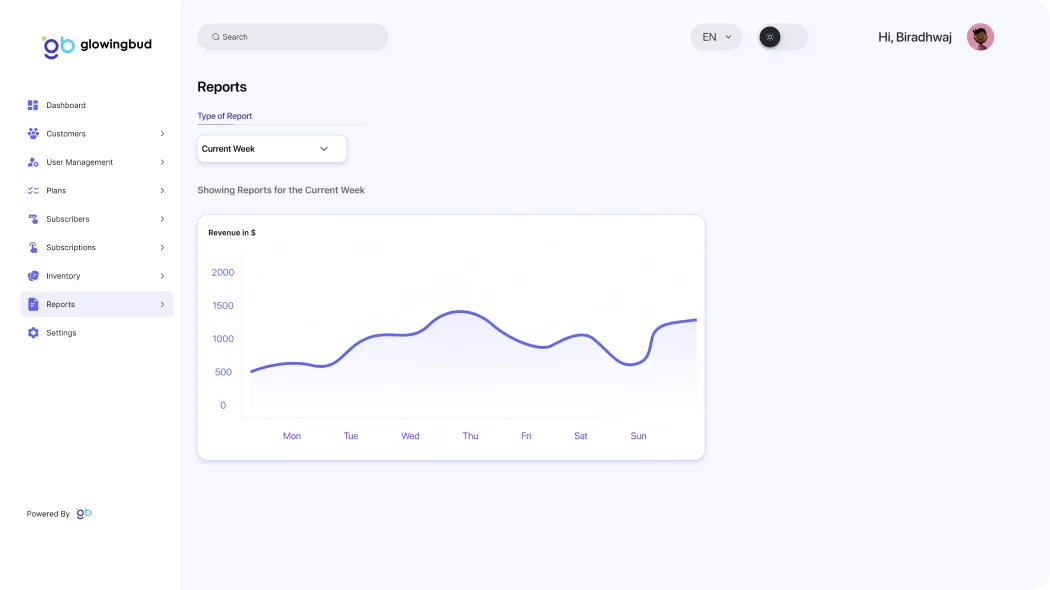The image size is (1050, 590).
Task: Click the User Management icon
Action: pos(33,162)
